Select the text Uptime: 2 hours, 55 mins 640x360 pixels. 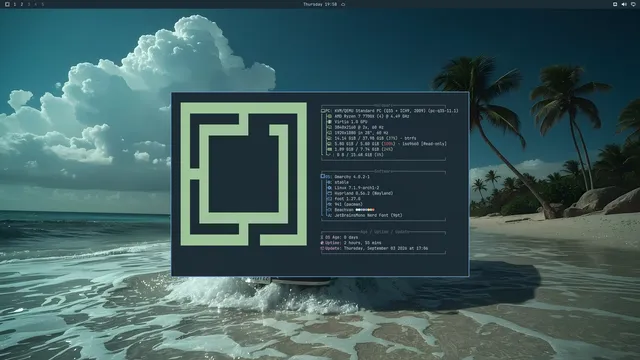pos(353,243)
